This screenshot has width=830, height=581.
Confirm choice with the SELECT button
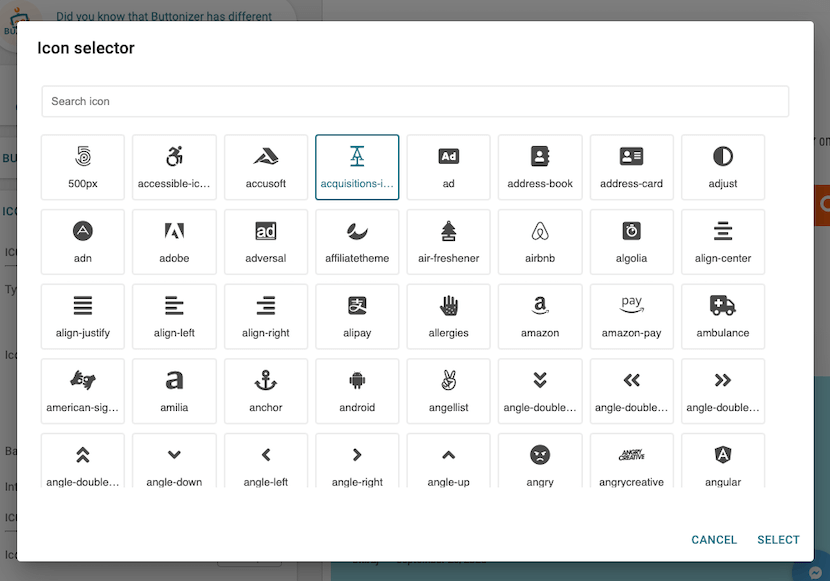pyautogui.click(x=777, y=539)
